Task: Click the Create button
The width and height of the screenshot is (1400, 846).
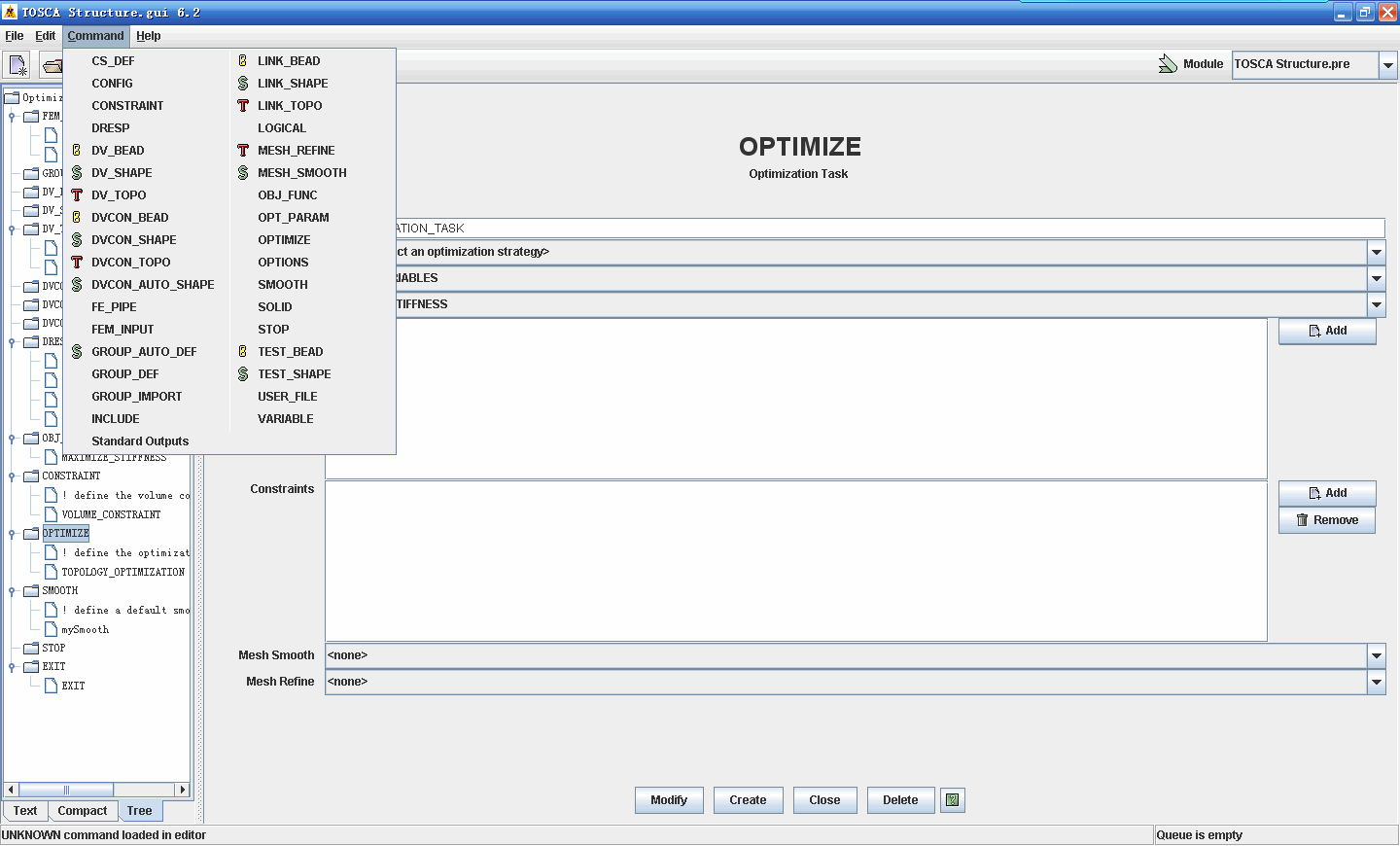Action: [x=748, y=800]
